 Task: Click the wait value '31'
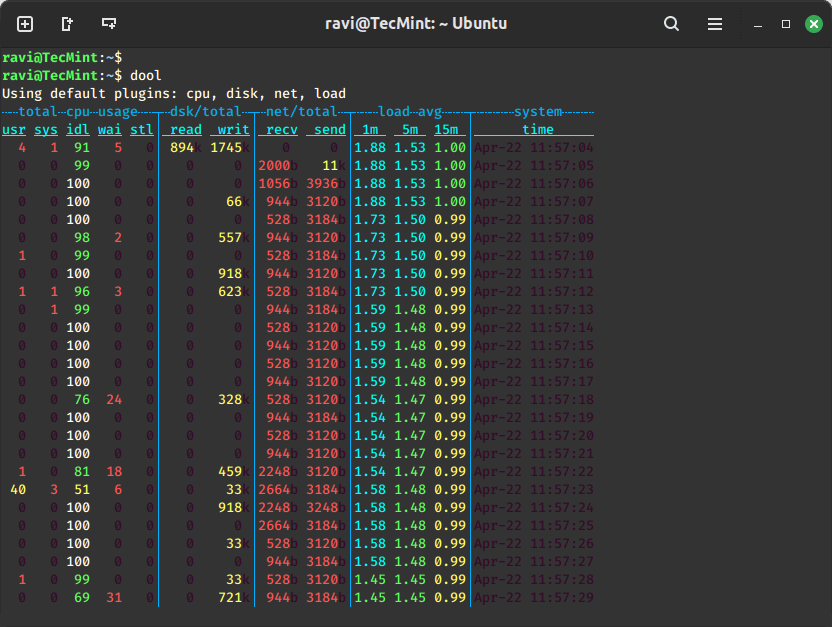114,598
